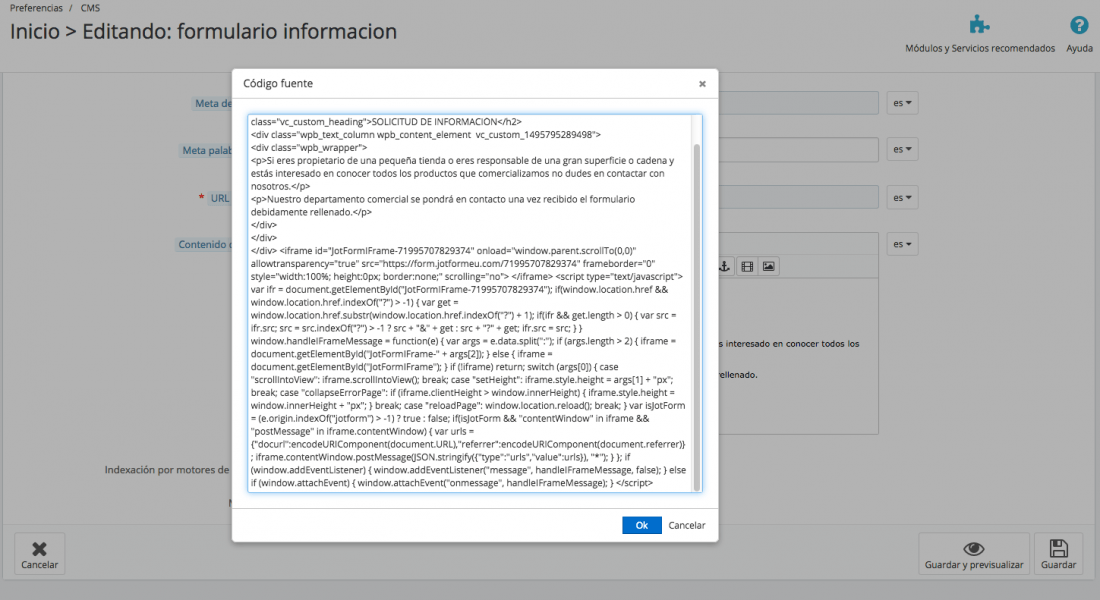Go to Preferencias in the breadcrumb
1100x600 pixels.
point(36,8)
